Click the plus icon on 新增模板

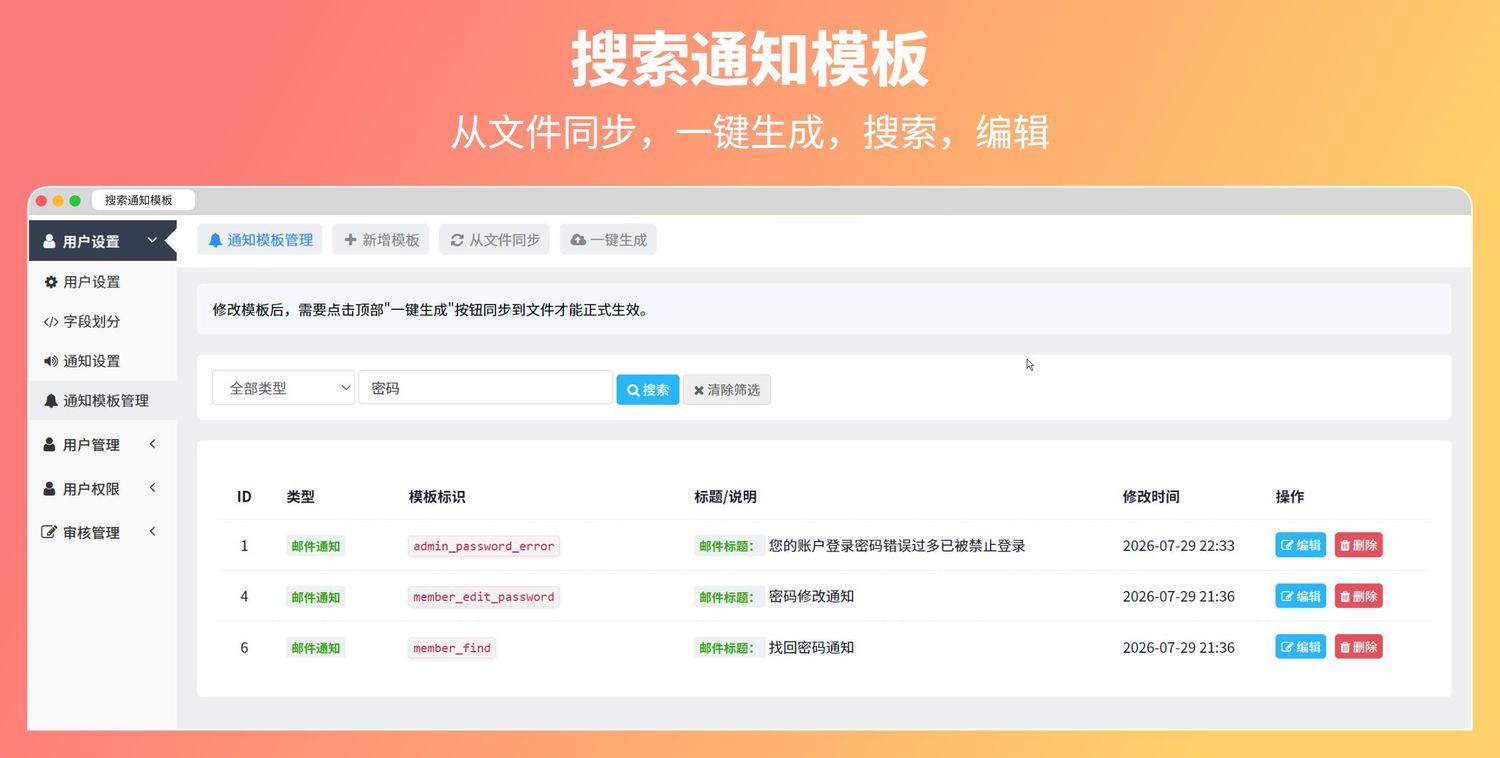coord(350,240)
